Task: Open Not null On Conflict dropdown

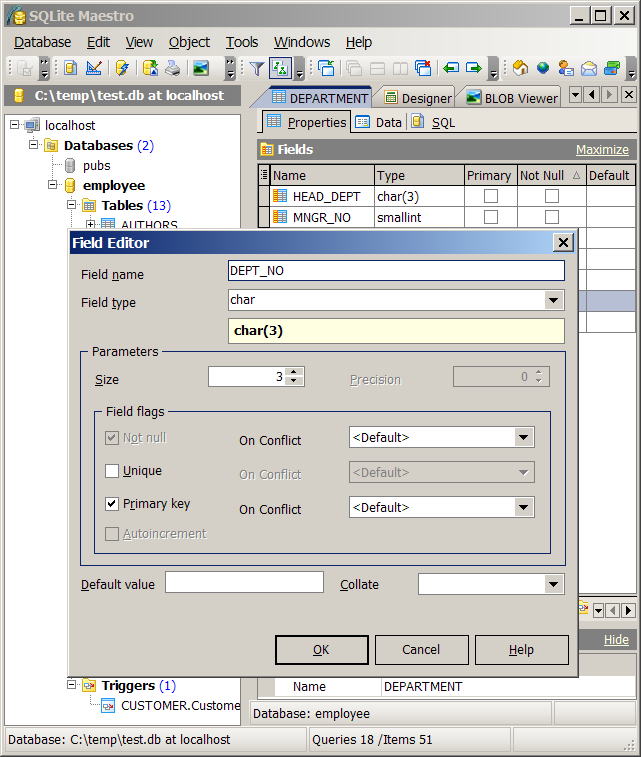Action: coord(524,438)
